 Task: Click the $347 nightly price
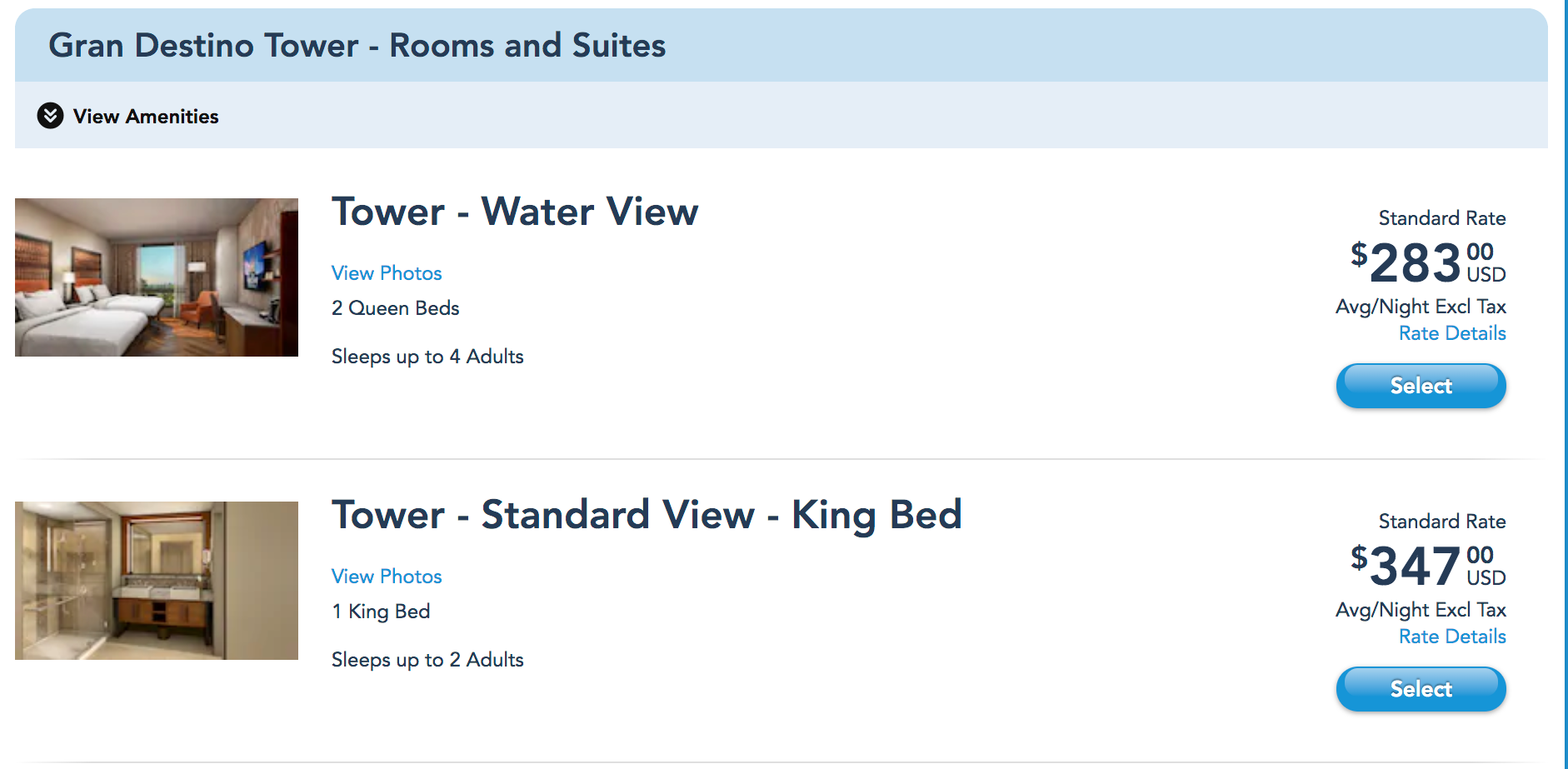(x=1415, y=567)
